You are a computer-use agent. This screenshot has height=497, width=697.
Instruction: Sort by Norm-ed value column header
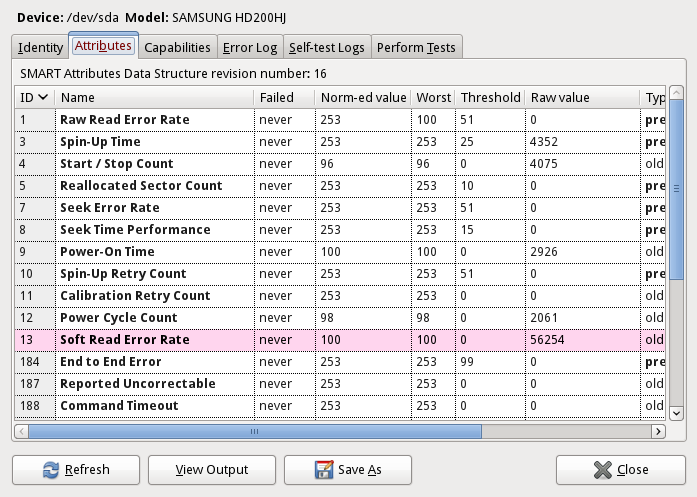pos(363,98)
